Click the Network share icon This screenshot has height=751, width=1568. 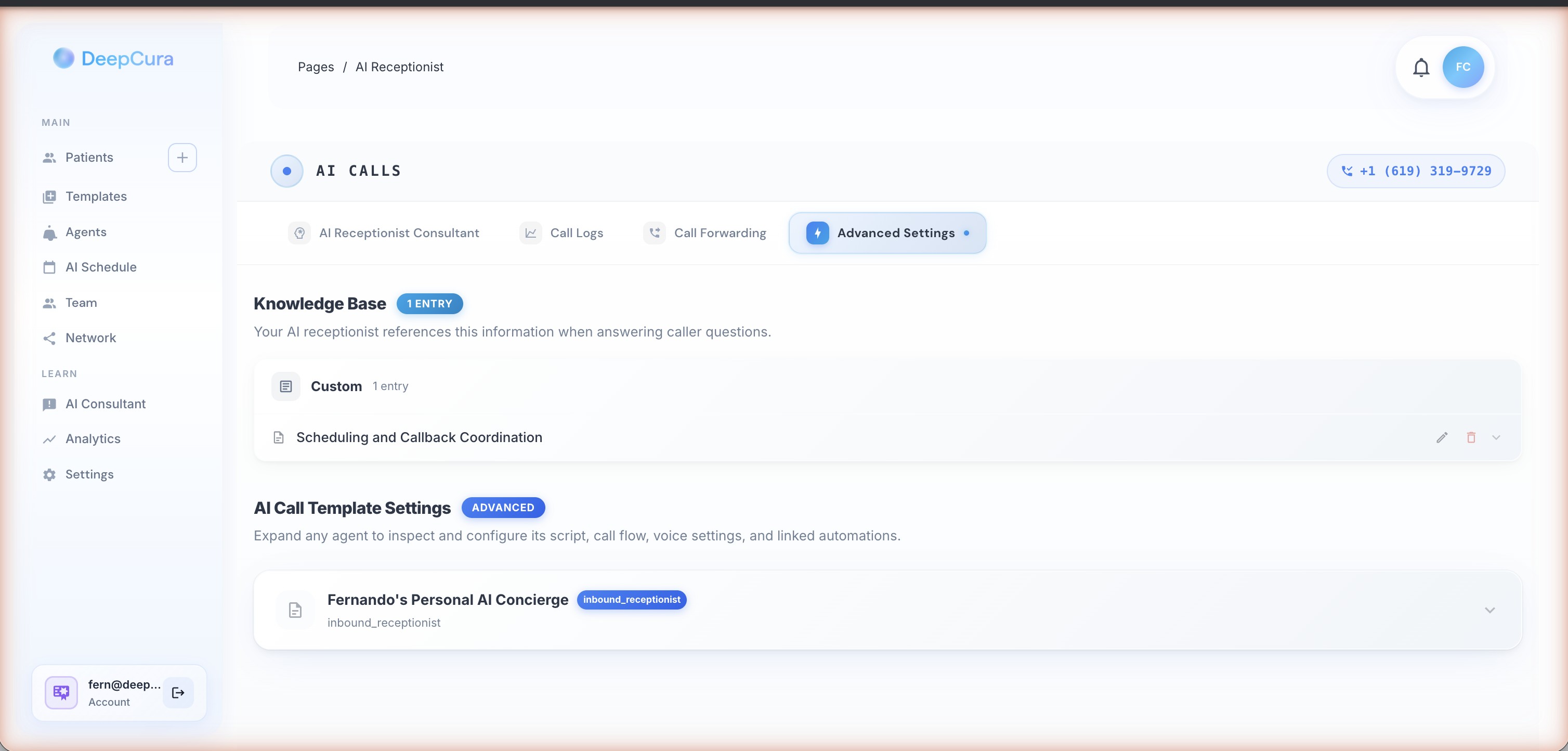[x=49, y=338]
